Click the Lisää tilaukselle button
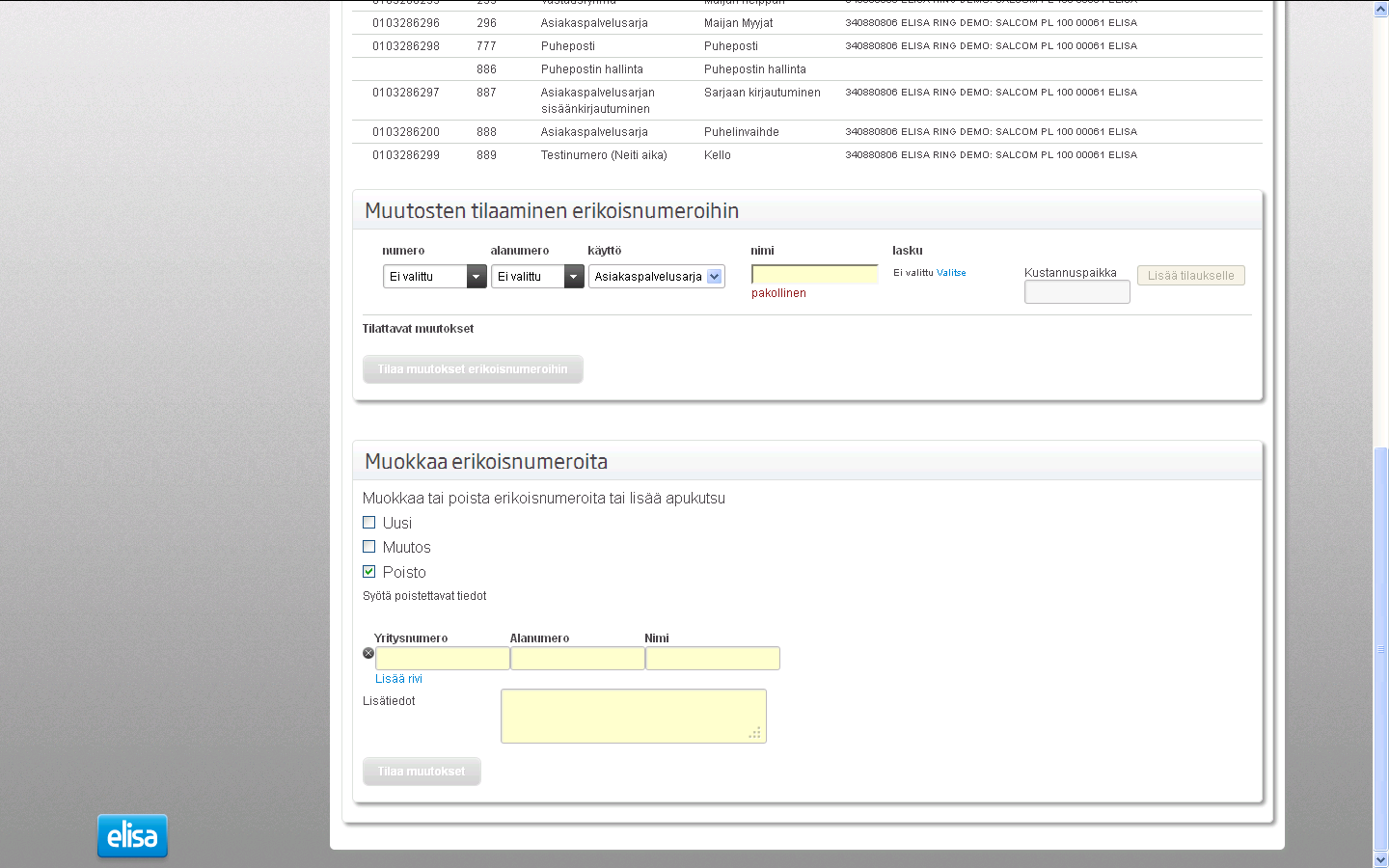1389x868 pixels. pos(1191,276)
